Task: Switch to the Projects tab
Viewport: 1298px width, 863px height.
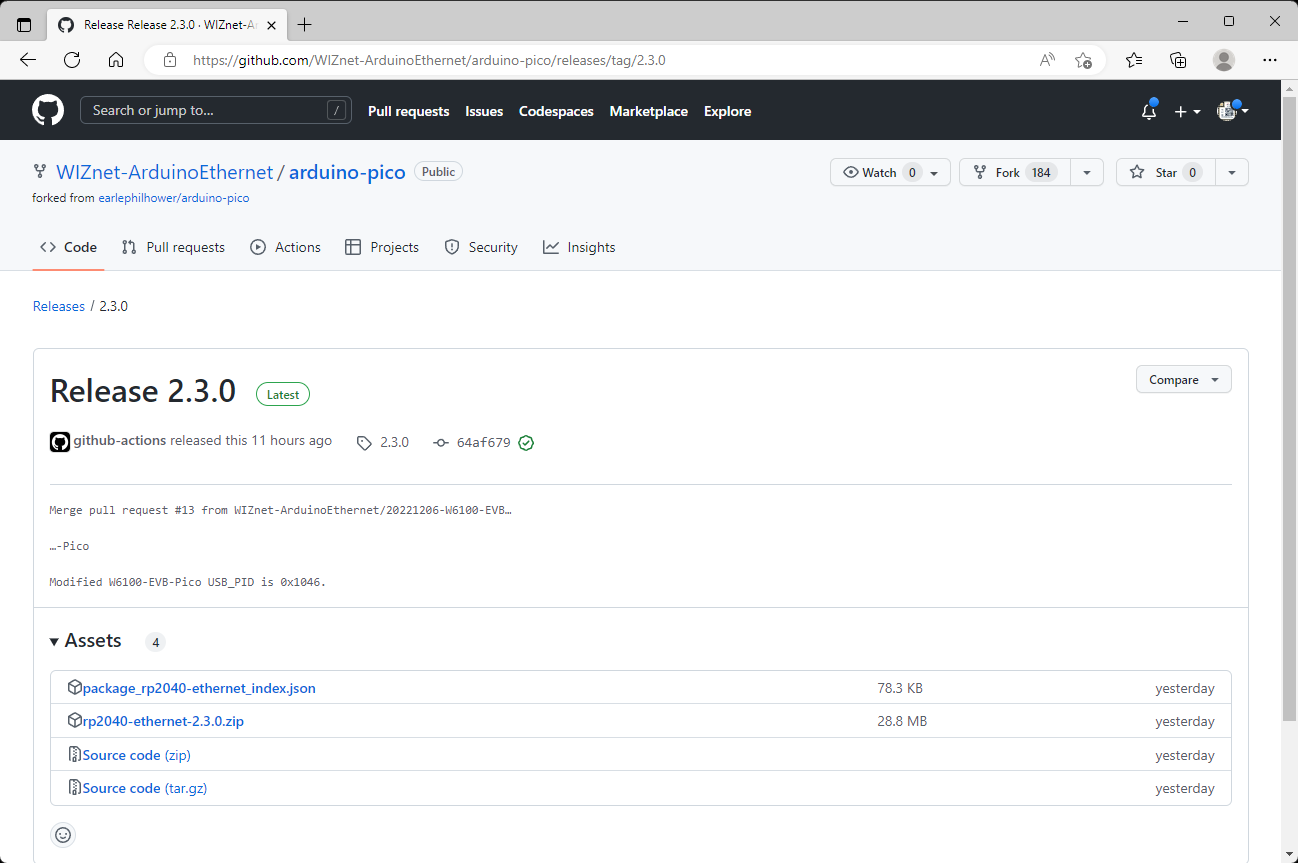Action: click(382, 247)
